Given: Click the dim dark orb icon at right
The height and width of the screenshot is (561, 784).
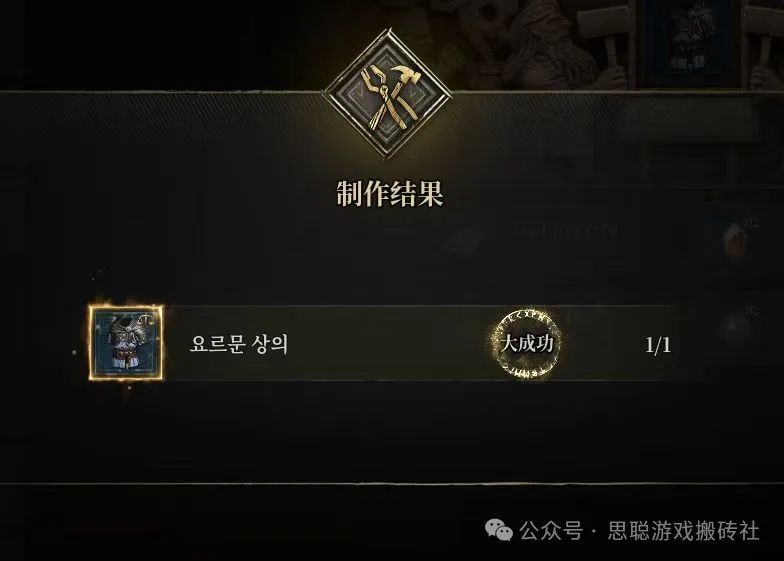Looking at the screenshot, I should click(736, 328).
